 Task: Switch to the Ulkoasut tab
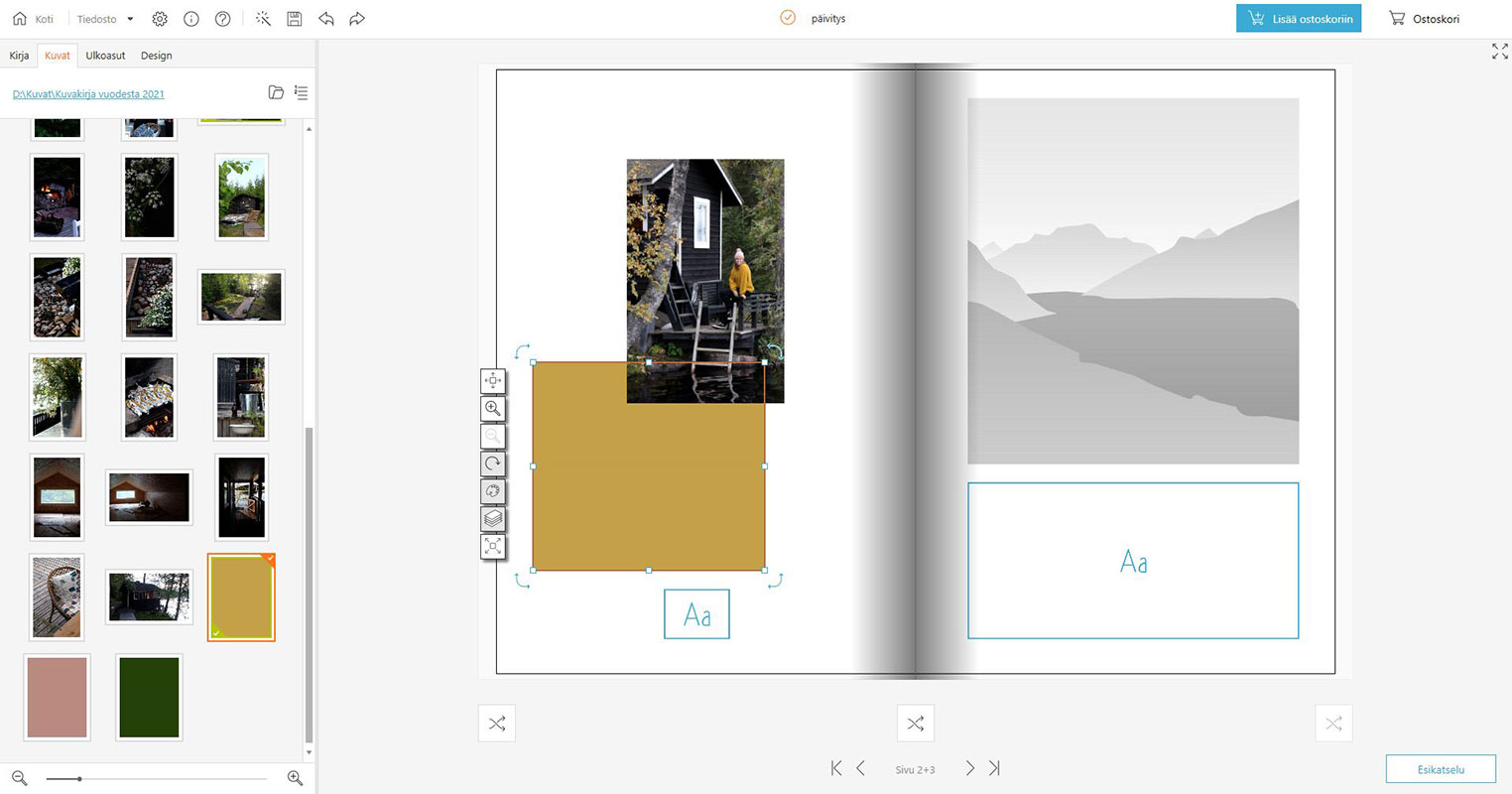click(105, 56)
